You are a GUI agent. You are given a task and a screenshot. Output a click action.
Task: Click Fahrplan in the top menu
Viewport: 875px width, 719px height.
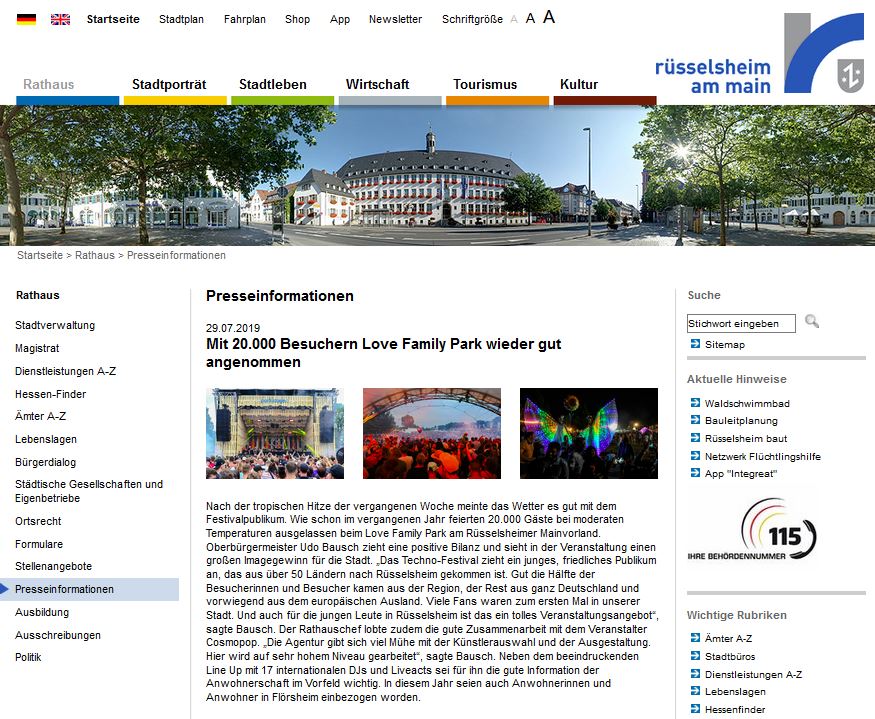pyautogui.click(x=244, y=19)
